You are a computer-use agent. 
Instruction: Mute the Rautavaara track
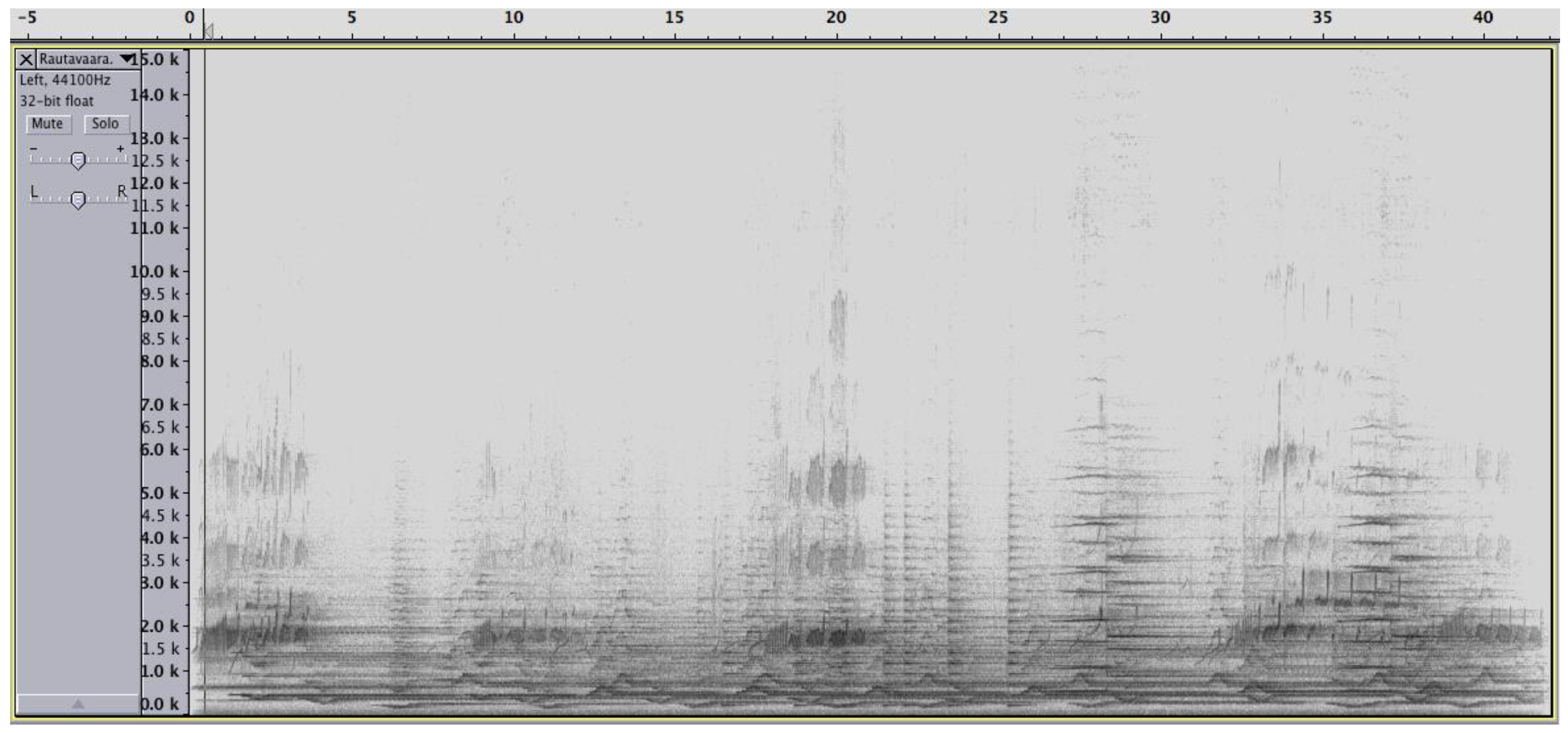48,123
